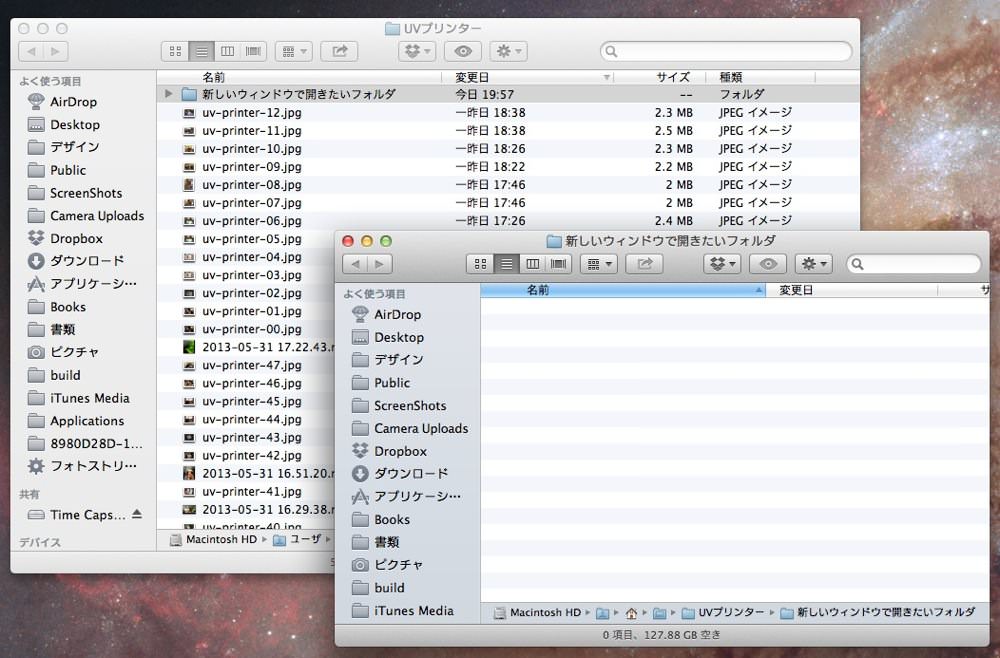Viewport: 1000px width, 658px height.
Task: Click Share button in UVプリンター window
Action: 339,51
